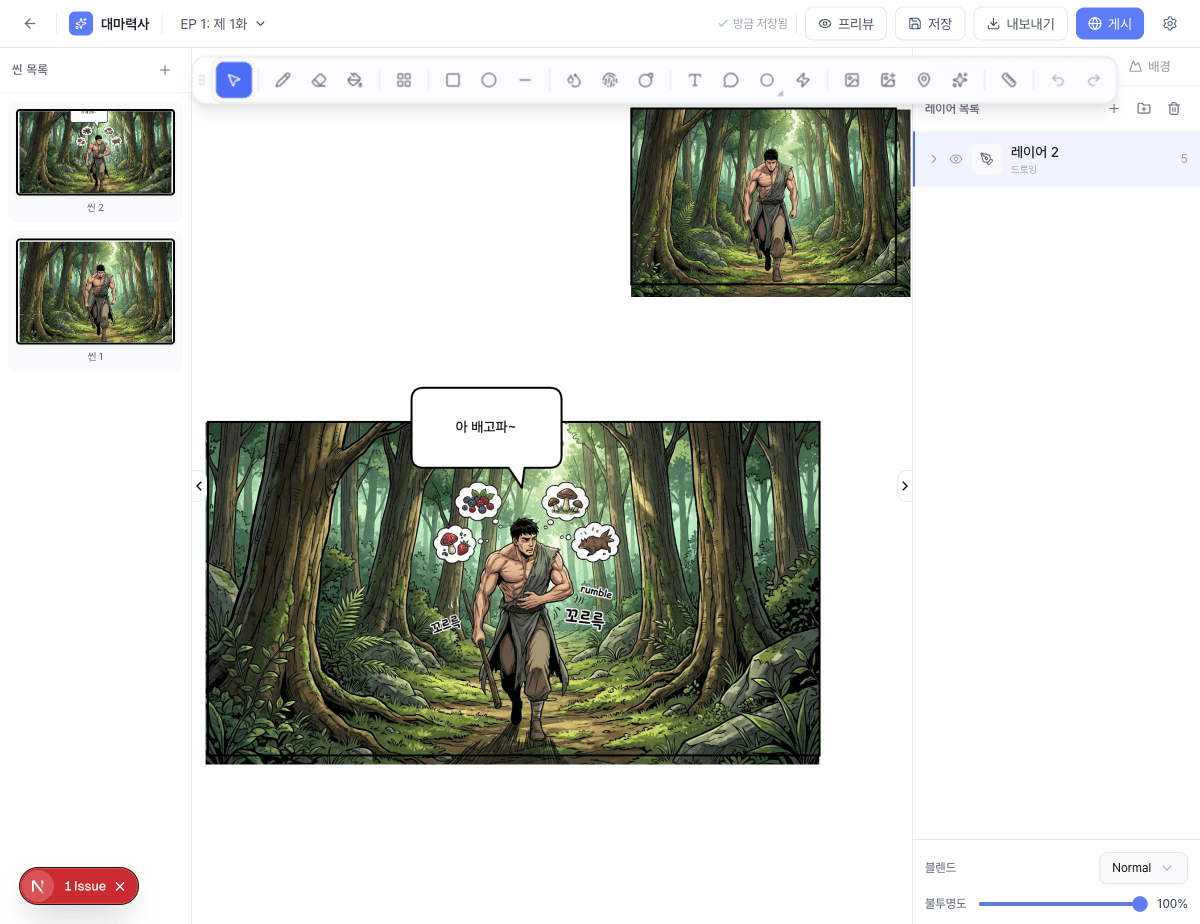The height and width of the screenshot is (924, 1200).
Task: Delete layer with the trash icon
Action: [1174, 108]
